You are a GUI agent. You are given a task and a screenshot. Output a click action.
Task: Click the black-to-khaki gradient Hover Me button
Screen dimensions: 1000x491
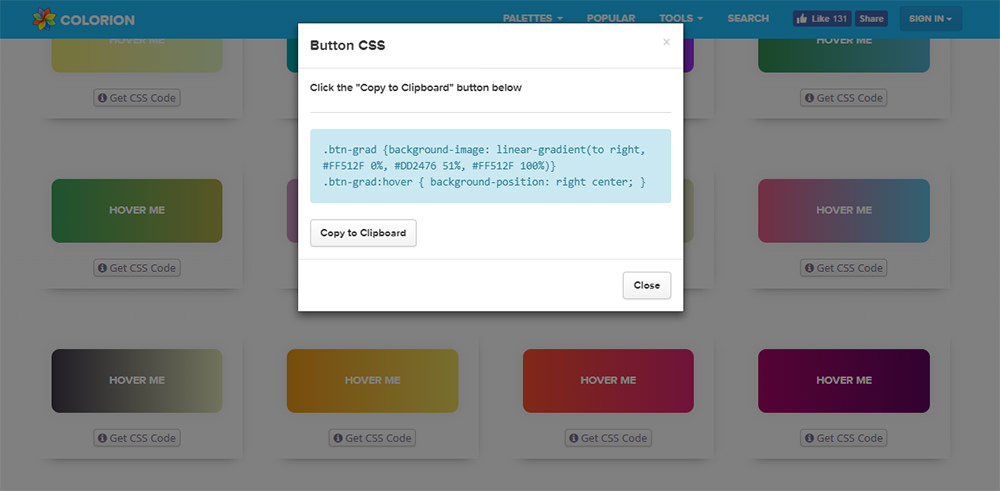click(x=137, y=381)
